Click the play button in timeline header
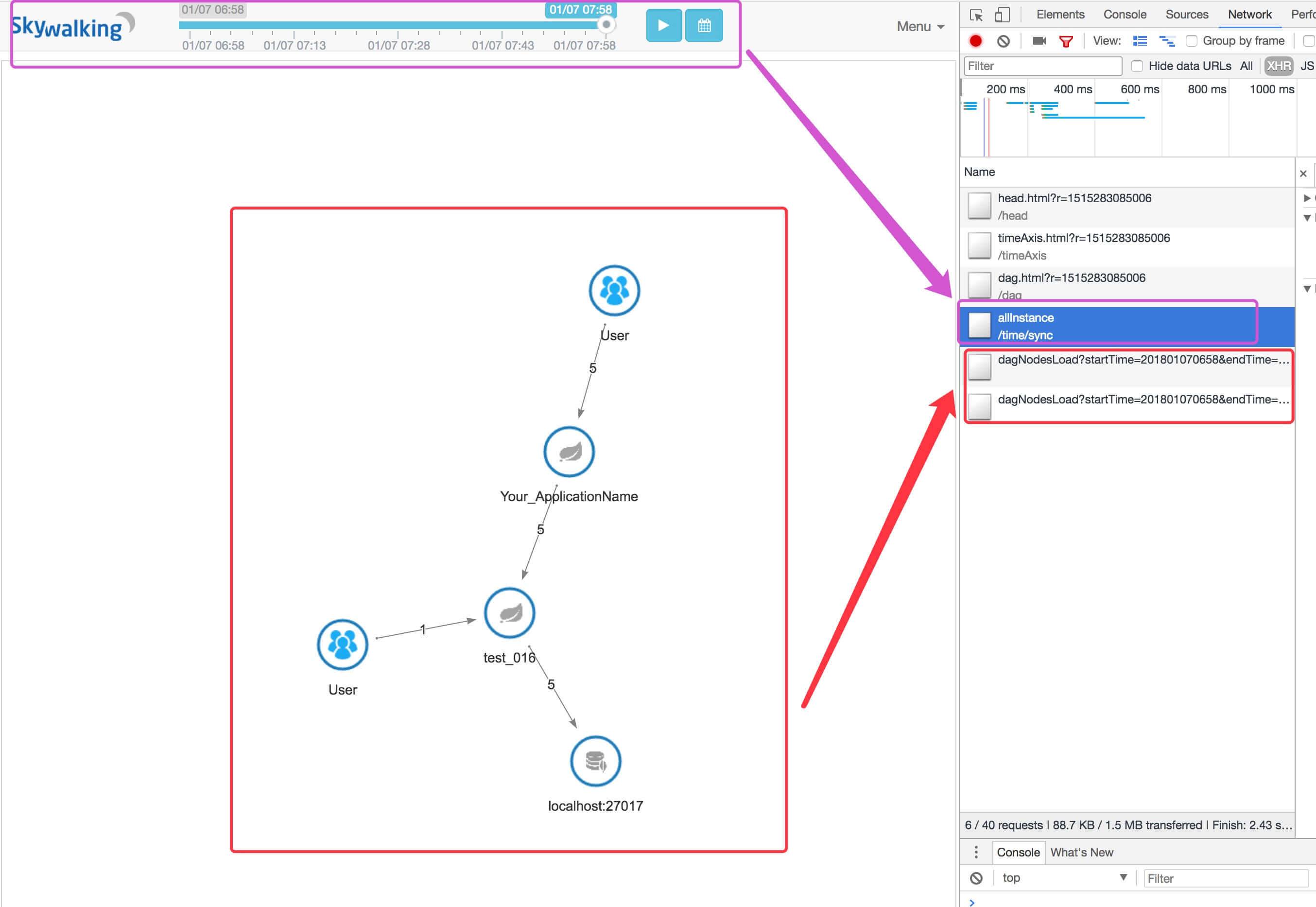Image resolution: width=1316 pixels, height=907 pixels. pyautogui.click(x=663, y=26)
